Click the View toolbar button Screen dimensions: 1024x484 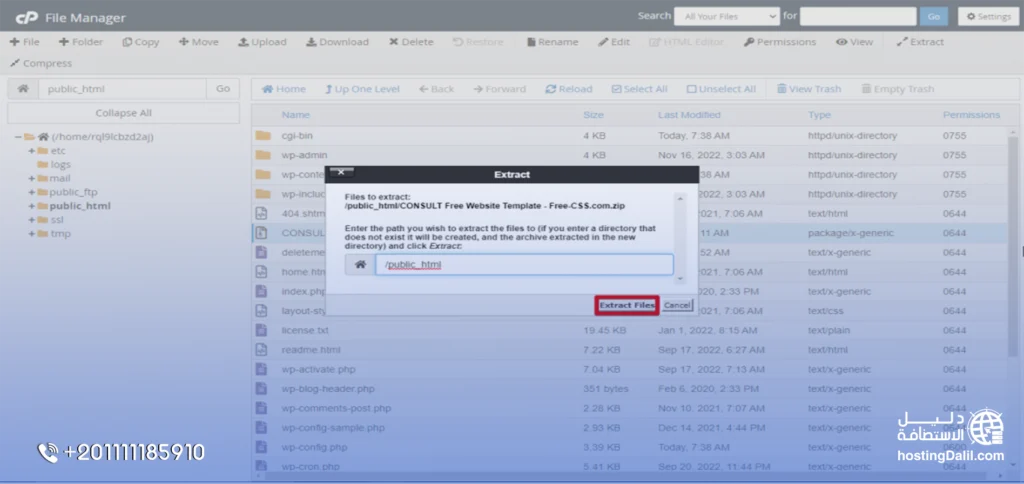(x=854, y=42)
